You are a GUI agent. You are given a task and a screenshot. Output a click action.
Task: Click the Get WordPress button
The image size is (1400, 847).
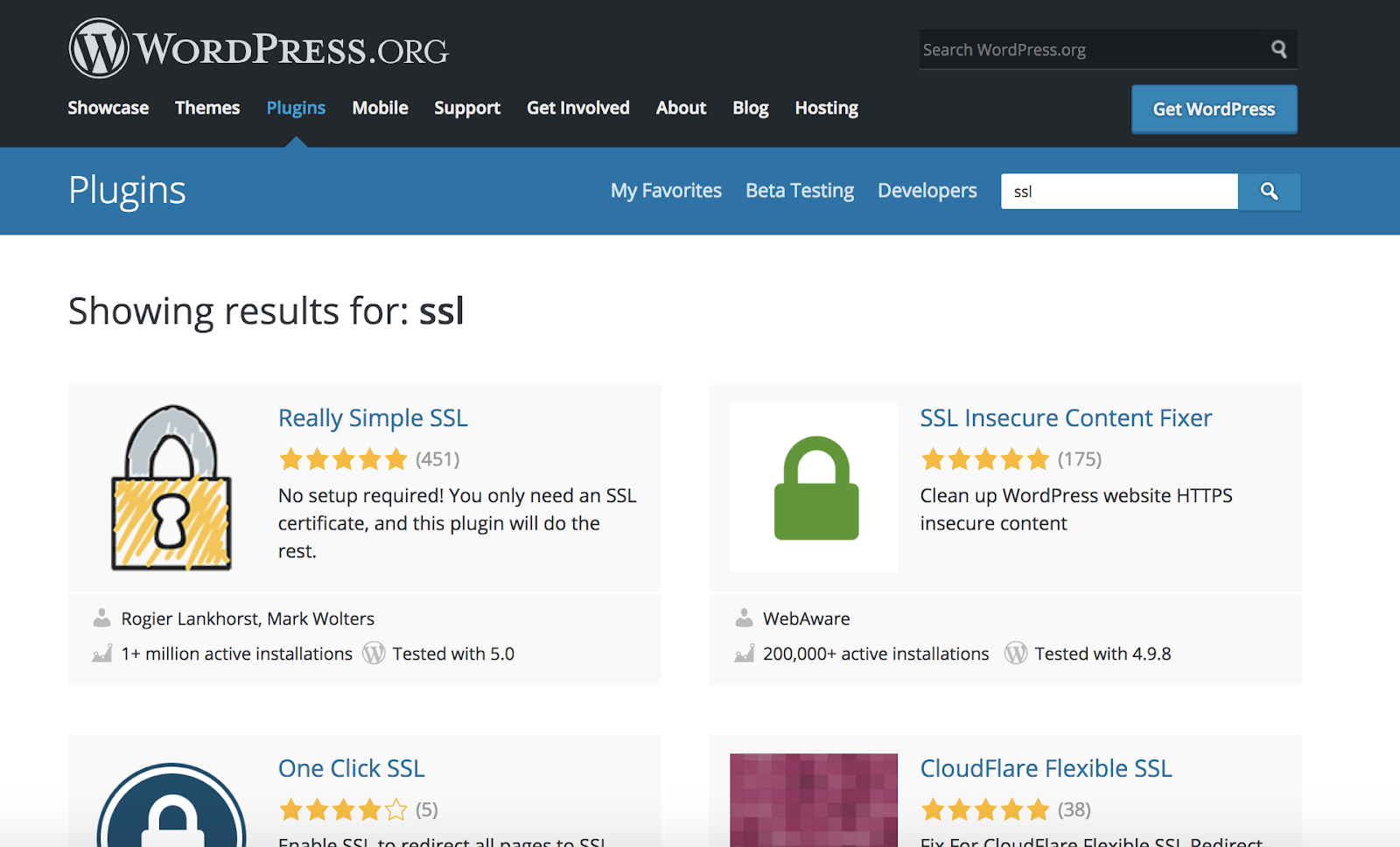(x=1214, y=109)
